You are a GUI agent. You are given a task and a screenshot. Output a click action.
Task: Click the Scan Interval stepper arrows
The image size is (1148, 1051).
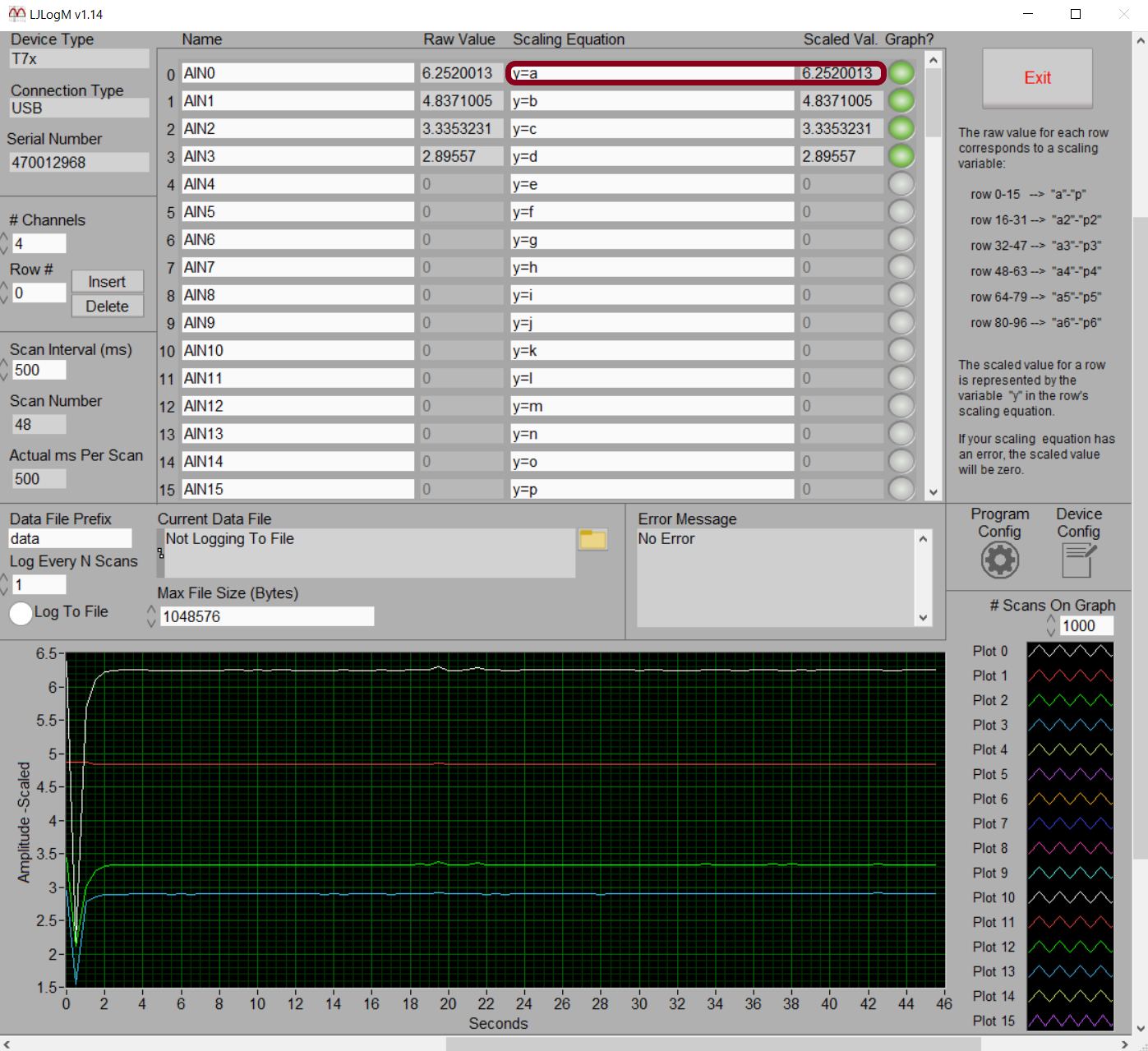[x=4, y=370]
